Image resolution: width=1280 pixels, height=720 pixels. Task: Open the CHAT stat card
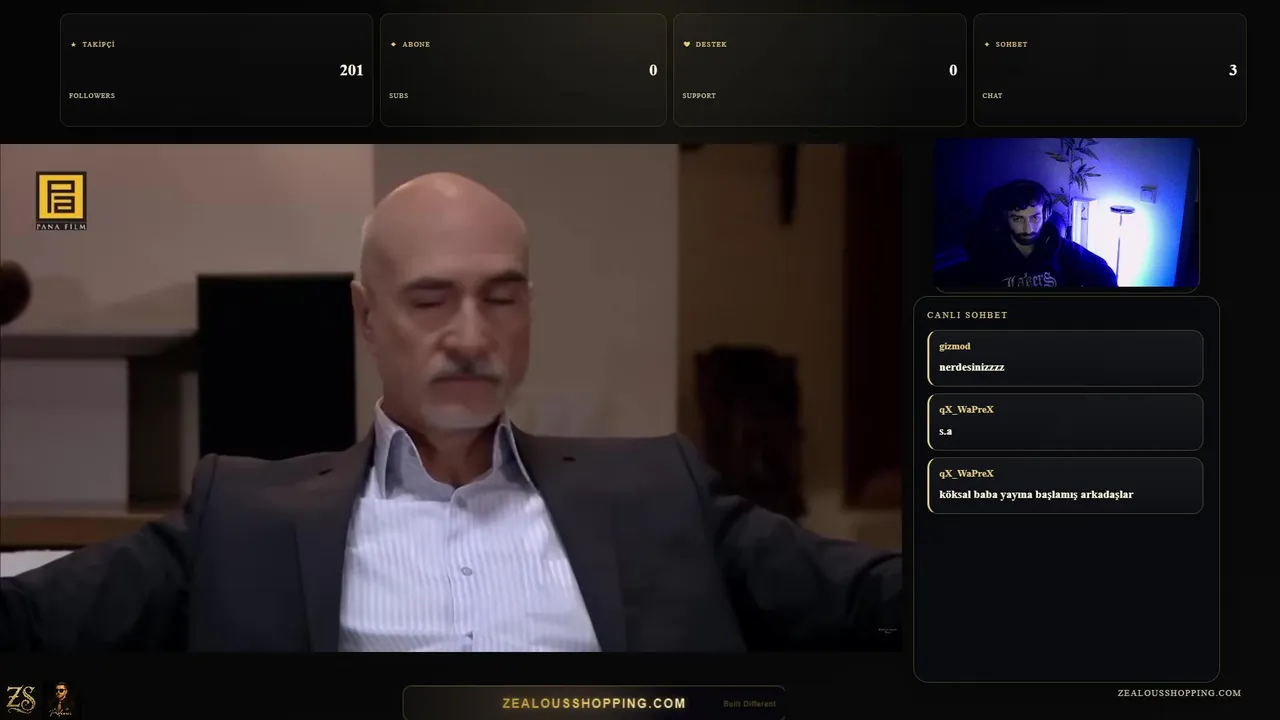[1110, 70]
